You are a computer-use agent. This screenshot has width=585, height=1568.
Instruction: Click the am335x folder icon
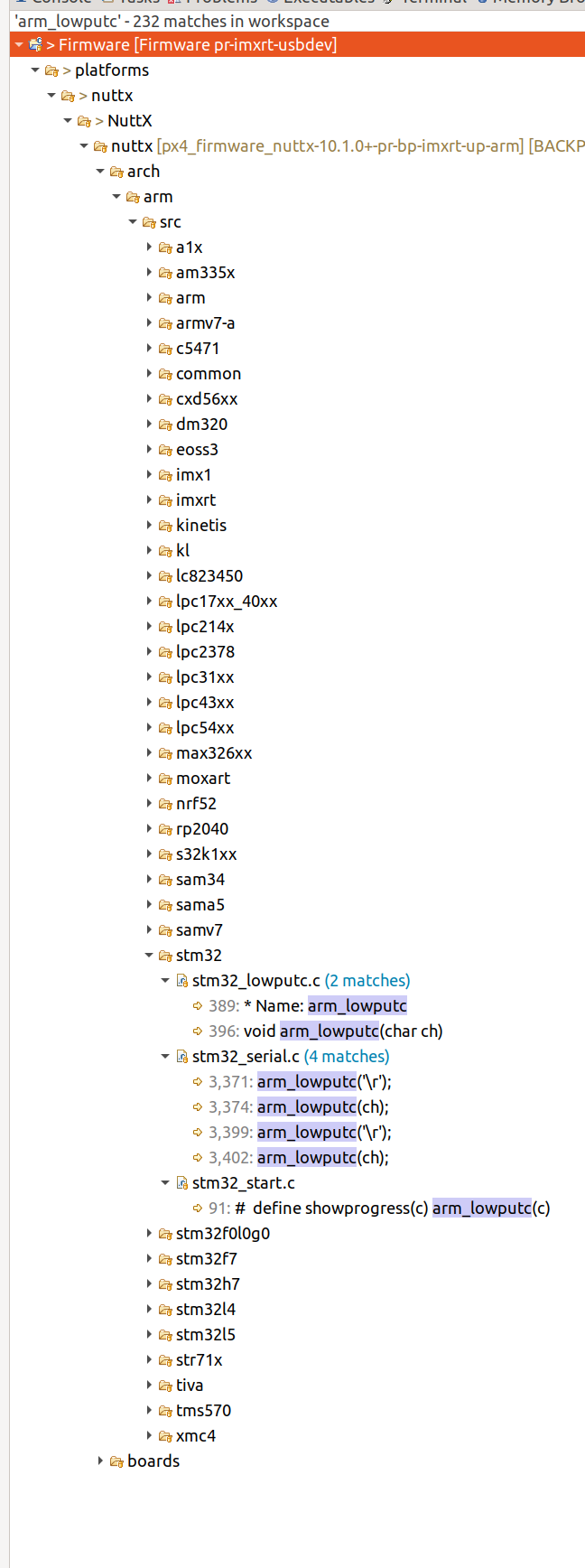click(x=165, y=272)
